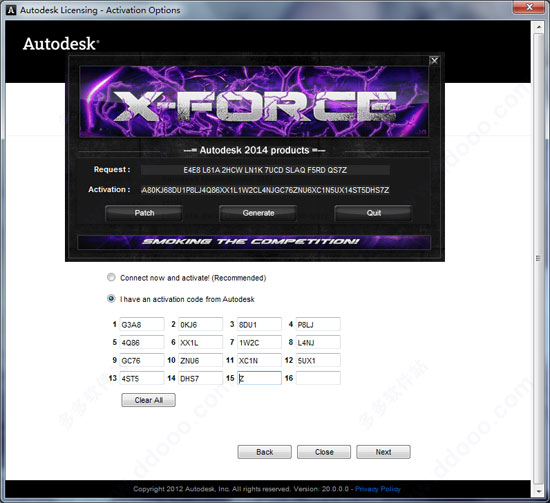Click the Patch button in X-Force
The image size is (550, 503).
[x=144, y=213]
